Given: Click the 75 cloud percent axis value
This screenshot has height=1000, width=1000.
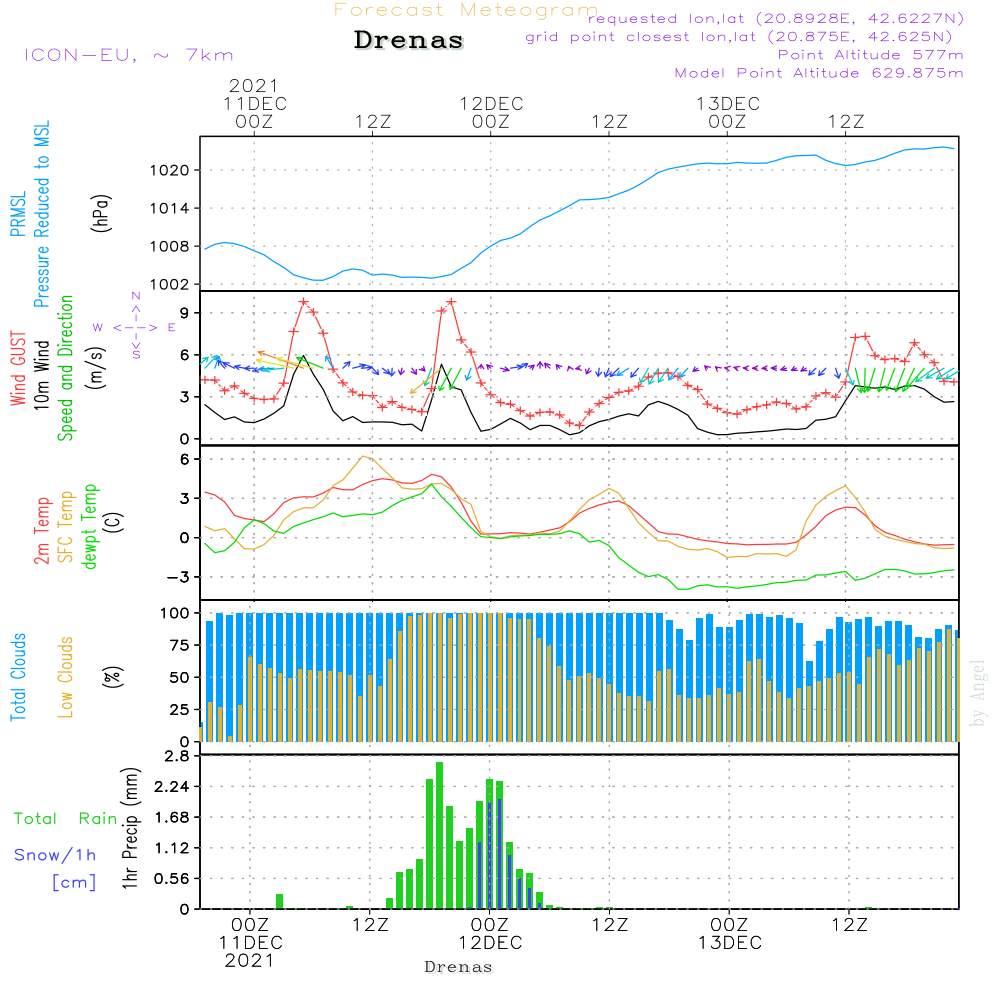Looking at the screenshot, I should (x=180, y=645).
